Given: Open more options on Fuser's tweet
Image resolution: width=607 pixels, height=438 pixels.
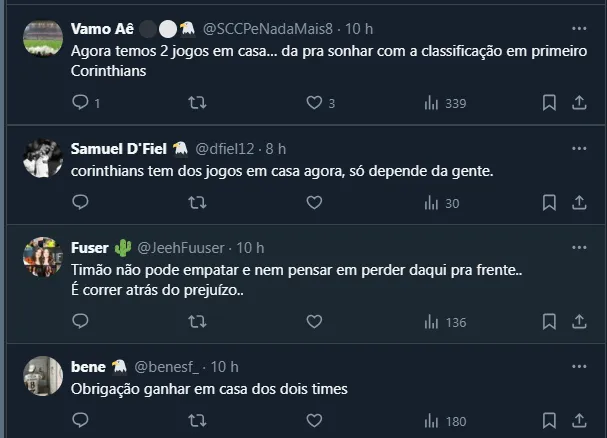Looking at the screenshot, I should (579, 247).
